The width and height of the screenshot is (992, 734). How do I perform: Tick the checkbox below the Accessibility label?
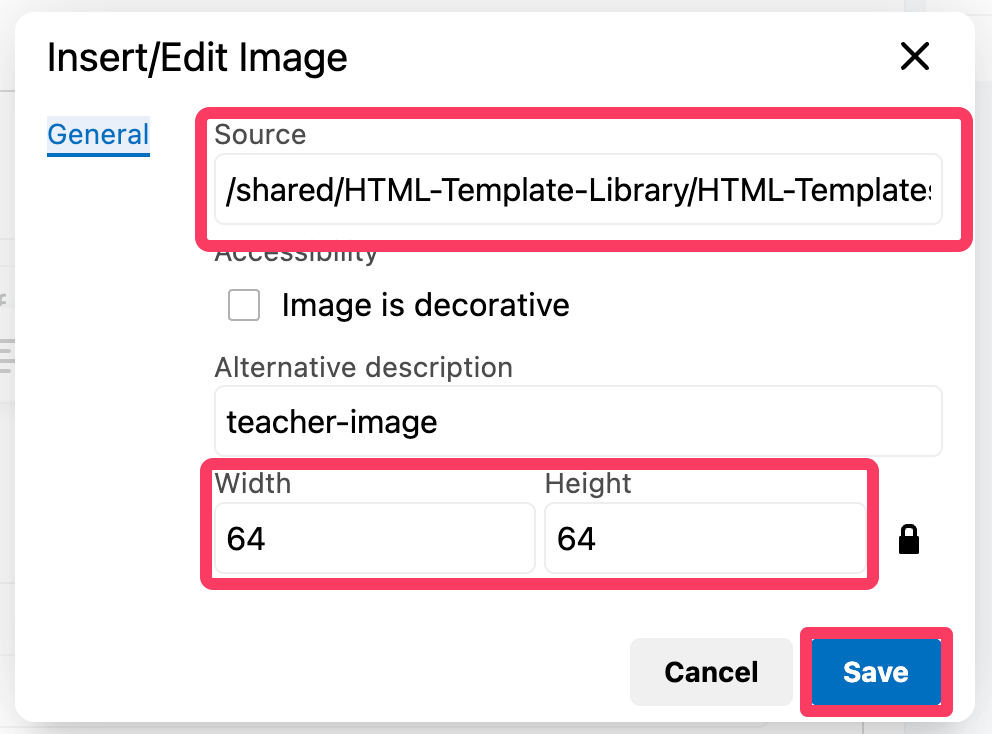point(243,305)
